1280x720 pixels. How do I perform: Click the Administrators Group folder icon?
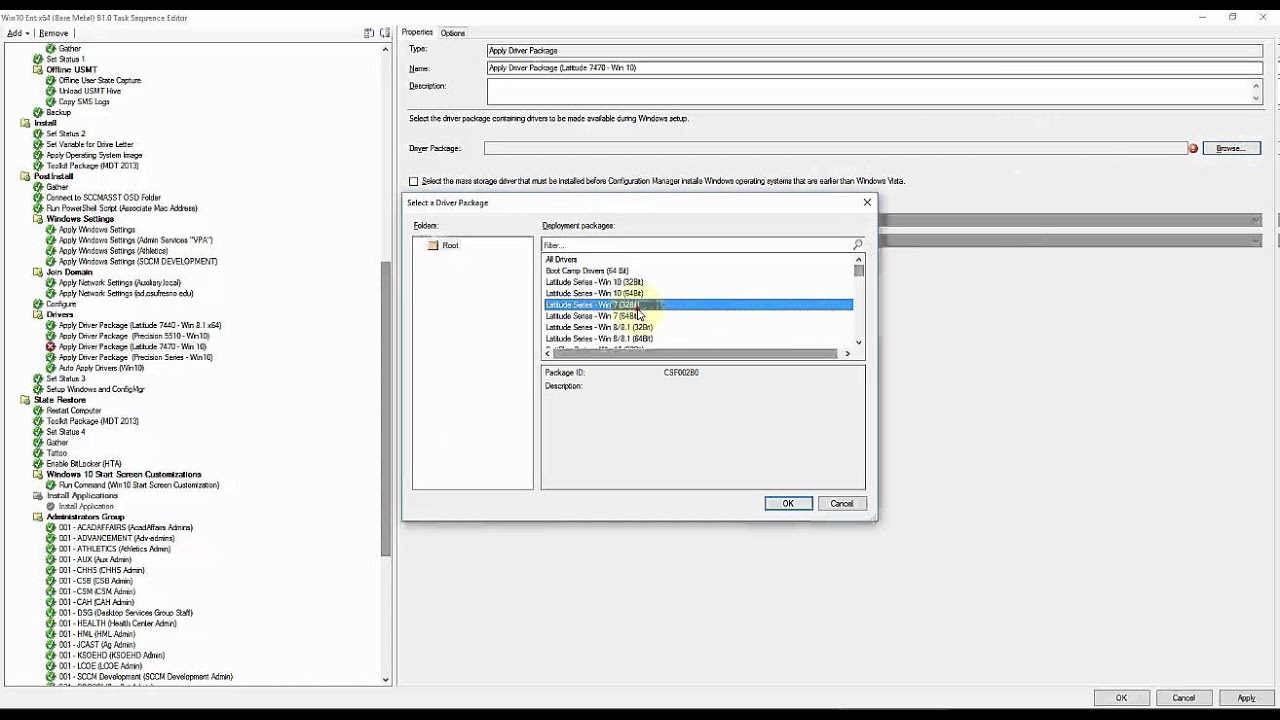pyautogui.click(x=38, y=517)
